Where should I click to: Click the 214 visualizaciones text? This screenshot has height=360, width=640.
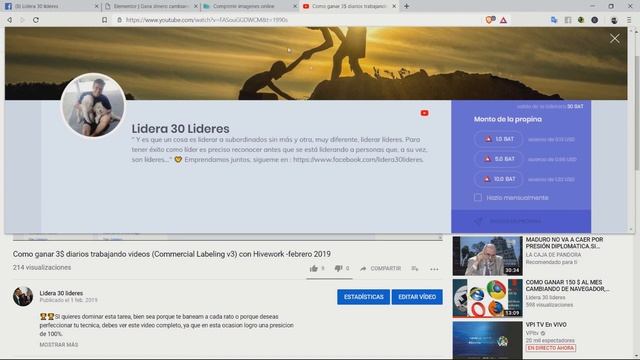[42, 267]
